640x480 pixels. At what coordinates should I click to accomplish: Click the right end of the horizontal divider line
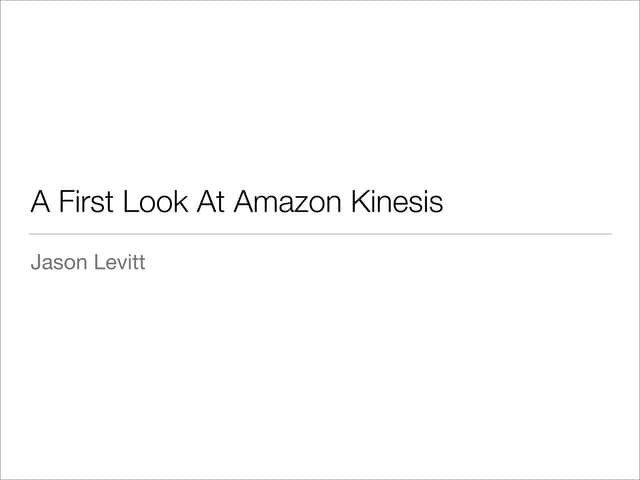[x=610, y=234]
